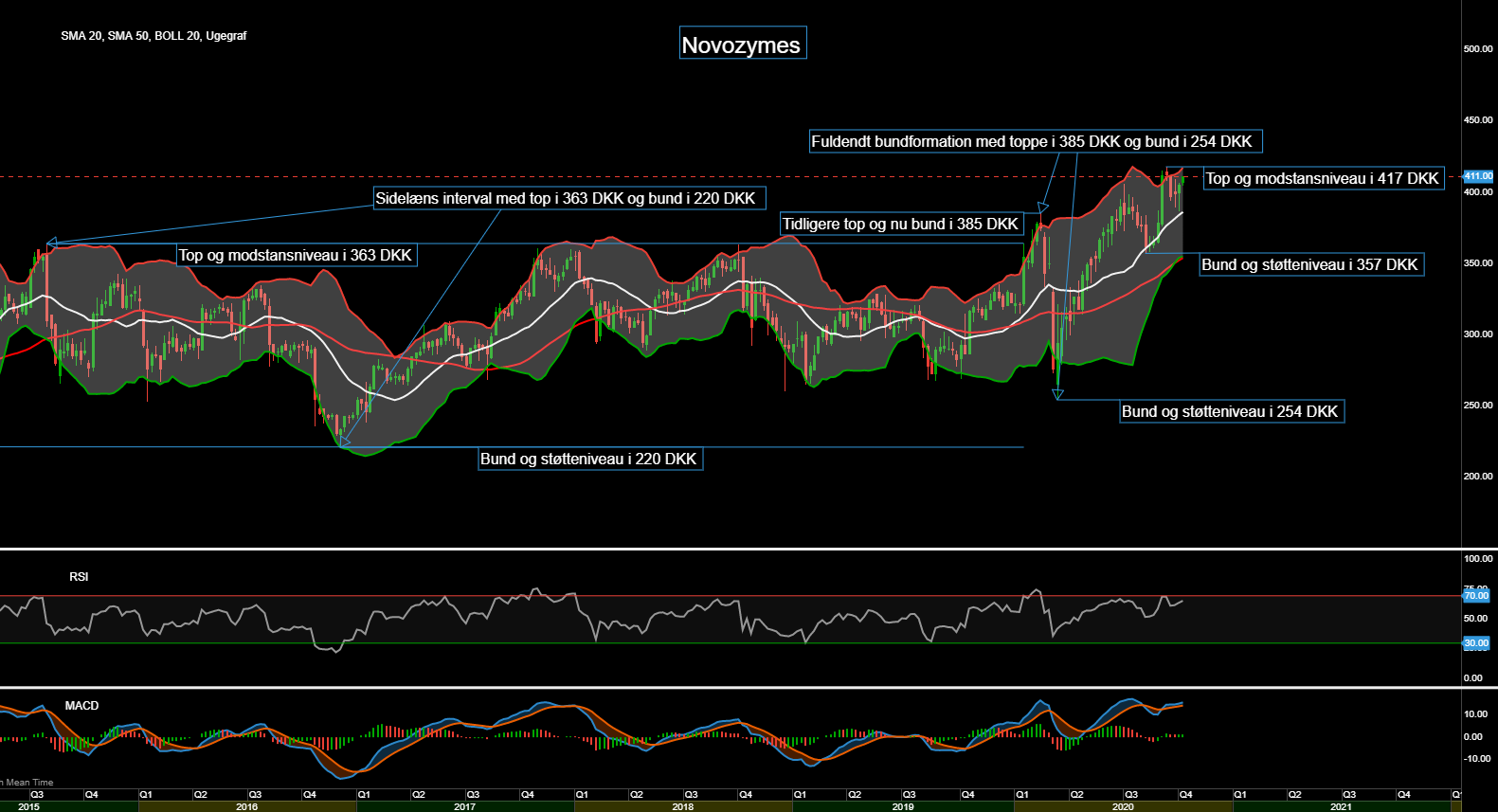Click the 2016 year on the time axis
Image resolution: width=1498 pixels, height=812 pixels.
(x=246, y=807)
